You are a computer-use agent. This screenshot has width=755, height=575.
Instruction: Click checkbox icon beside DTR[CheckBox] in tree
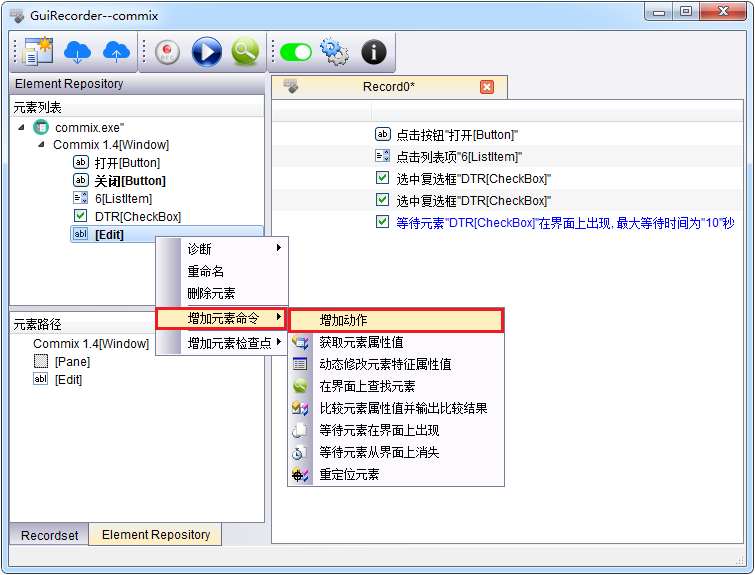coord(80,216)
